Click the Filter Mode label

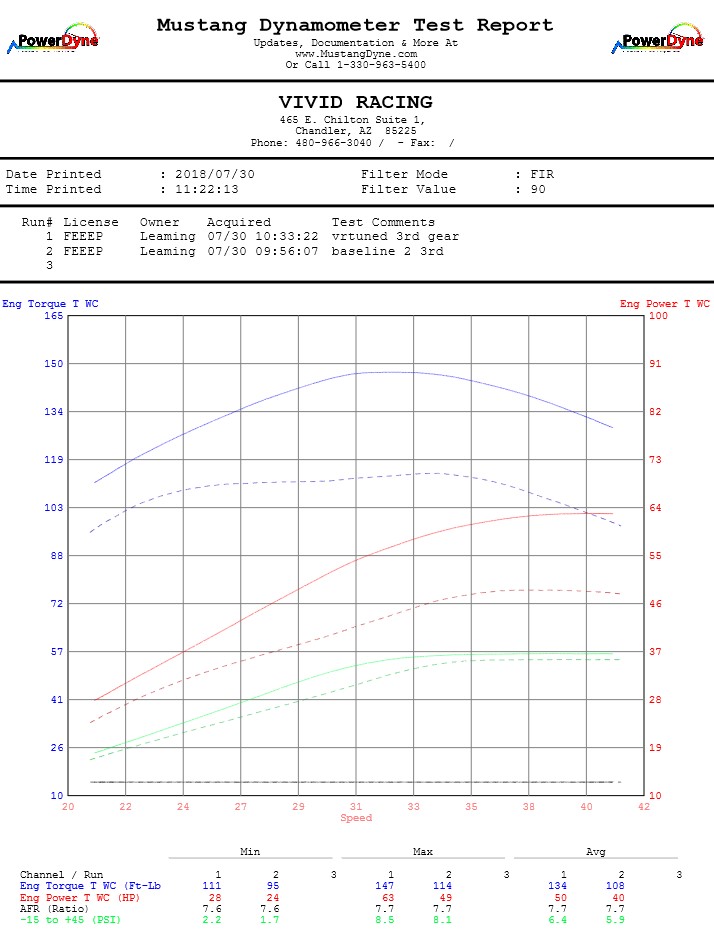(404, 174)
